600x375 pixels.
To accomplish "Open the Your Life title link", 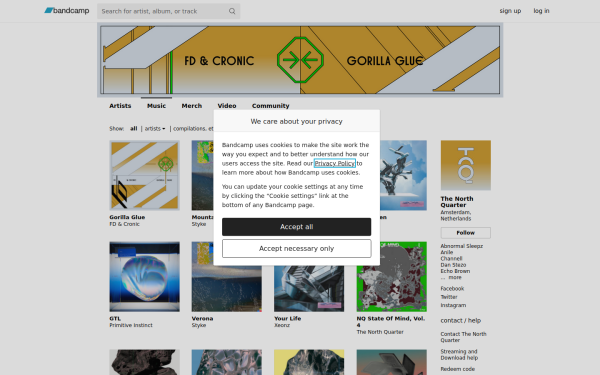I will pyautogui.click(x=287, y=318).
